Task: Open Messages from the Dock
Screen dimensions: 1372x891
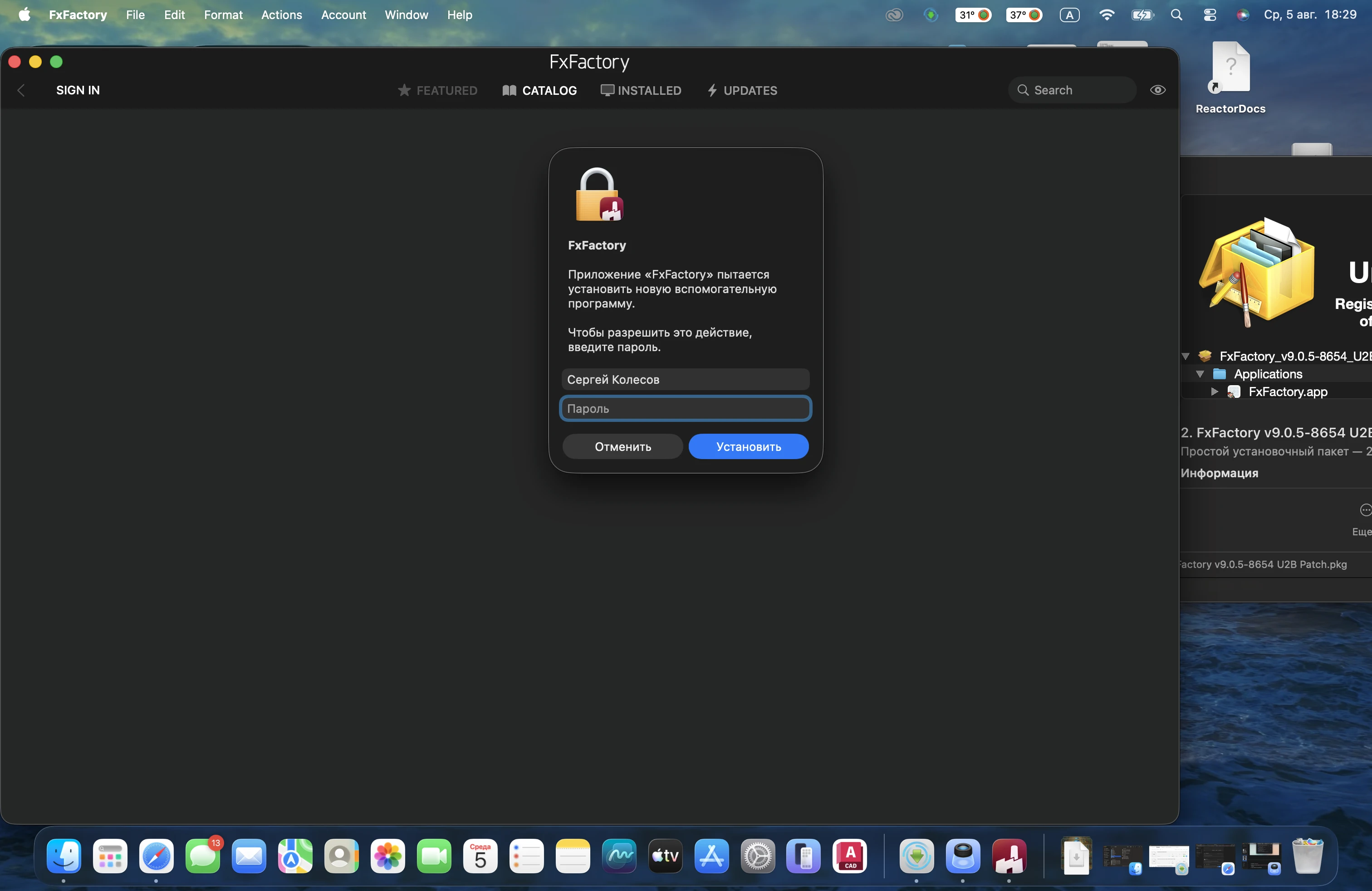Action: 203,856
